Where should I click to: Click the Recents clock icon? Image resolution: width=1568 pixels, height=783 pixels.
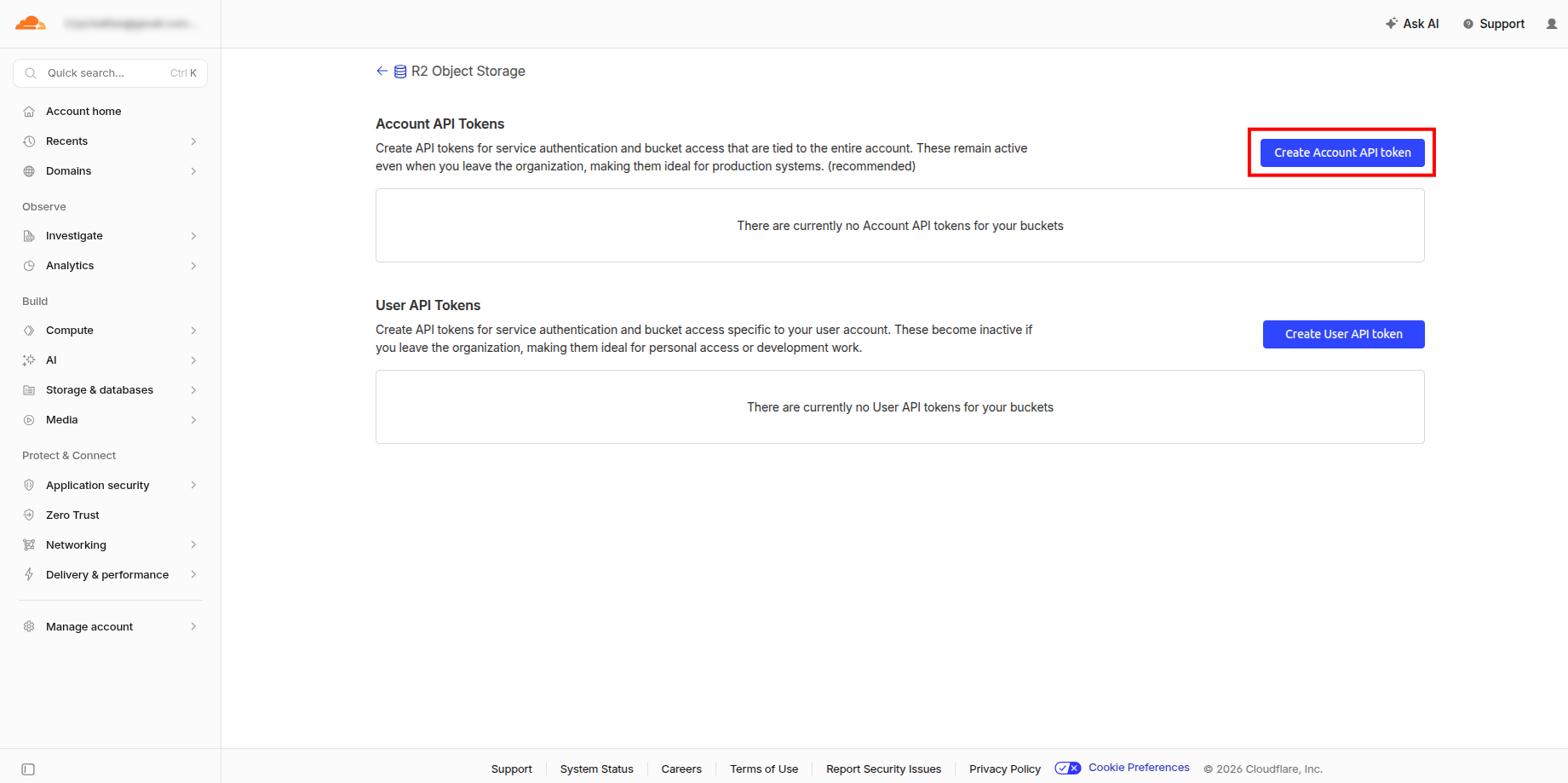point(29,141)
